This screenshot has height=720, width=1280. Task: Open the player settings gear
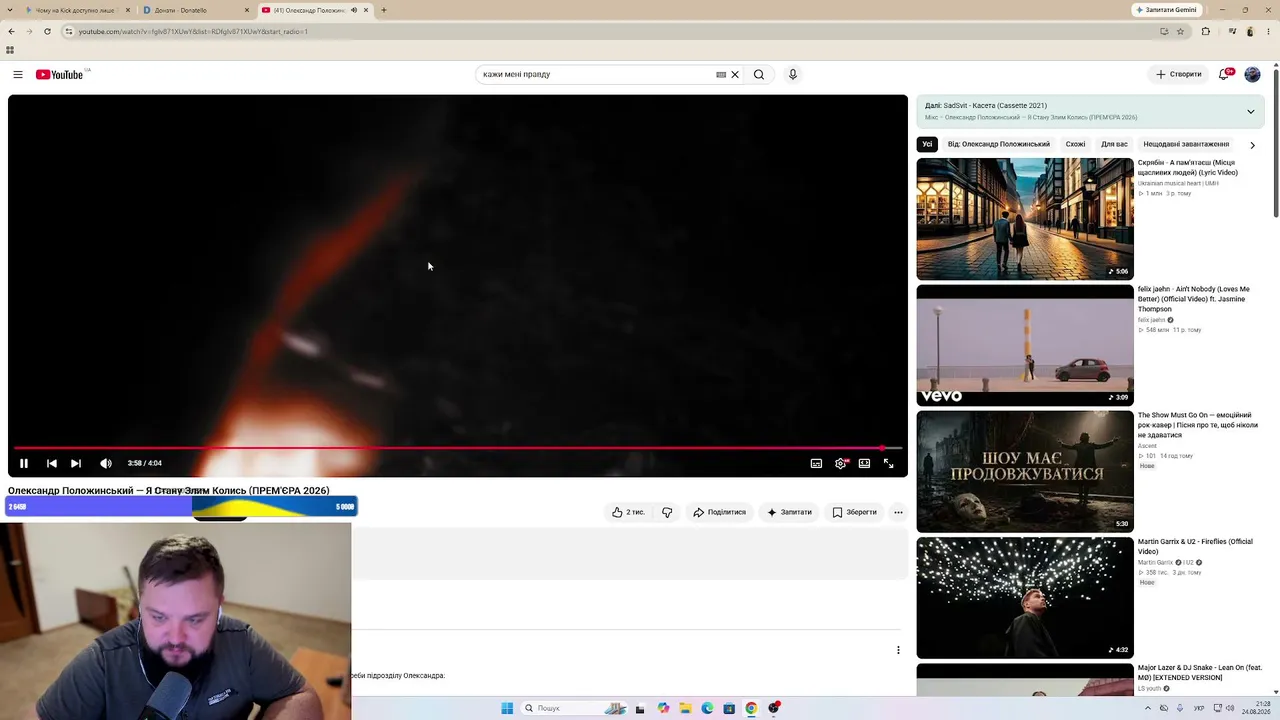coord(841,463)
